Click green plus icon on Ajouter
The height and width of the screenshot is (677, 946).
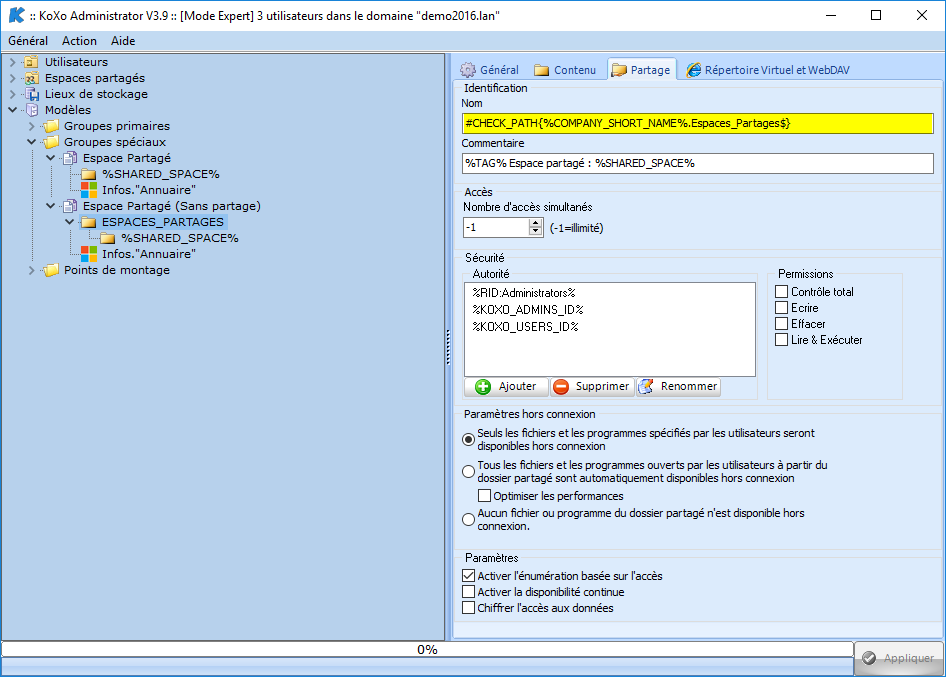[x=483, y=387]
